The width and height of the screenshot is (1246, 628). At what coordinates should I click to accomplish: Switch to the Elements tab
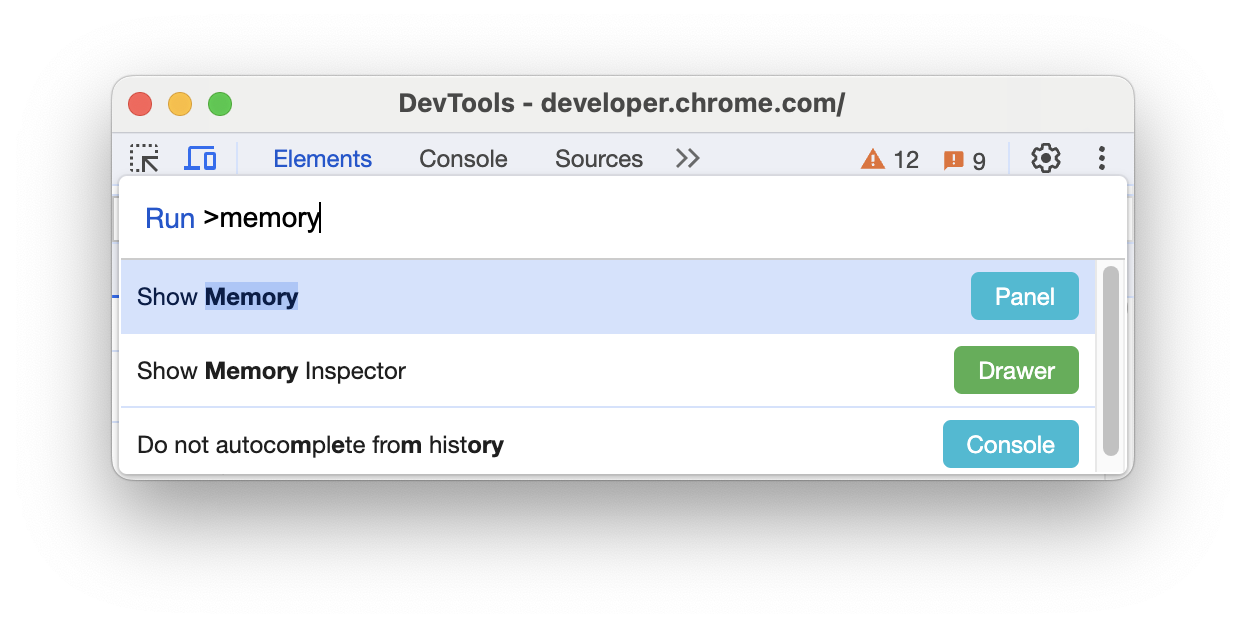(322, 158)
